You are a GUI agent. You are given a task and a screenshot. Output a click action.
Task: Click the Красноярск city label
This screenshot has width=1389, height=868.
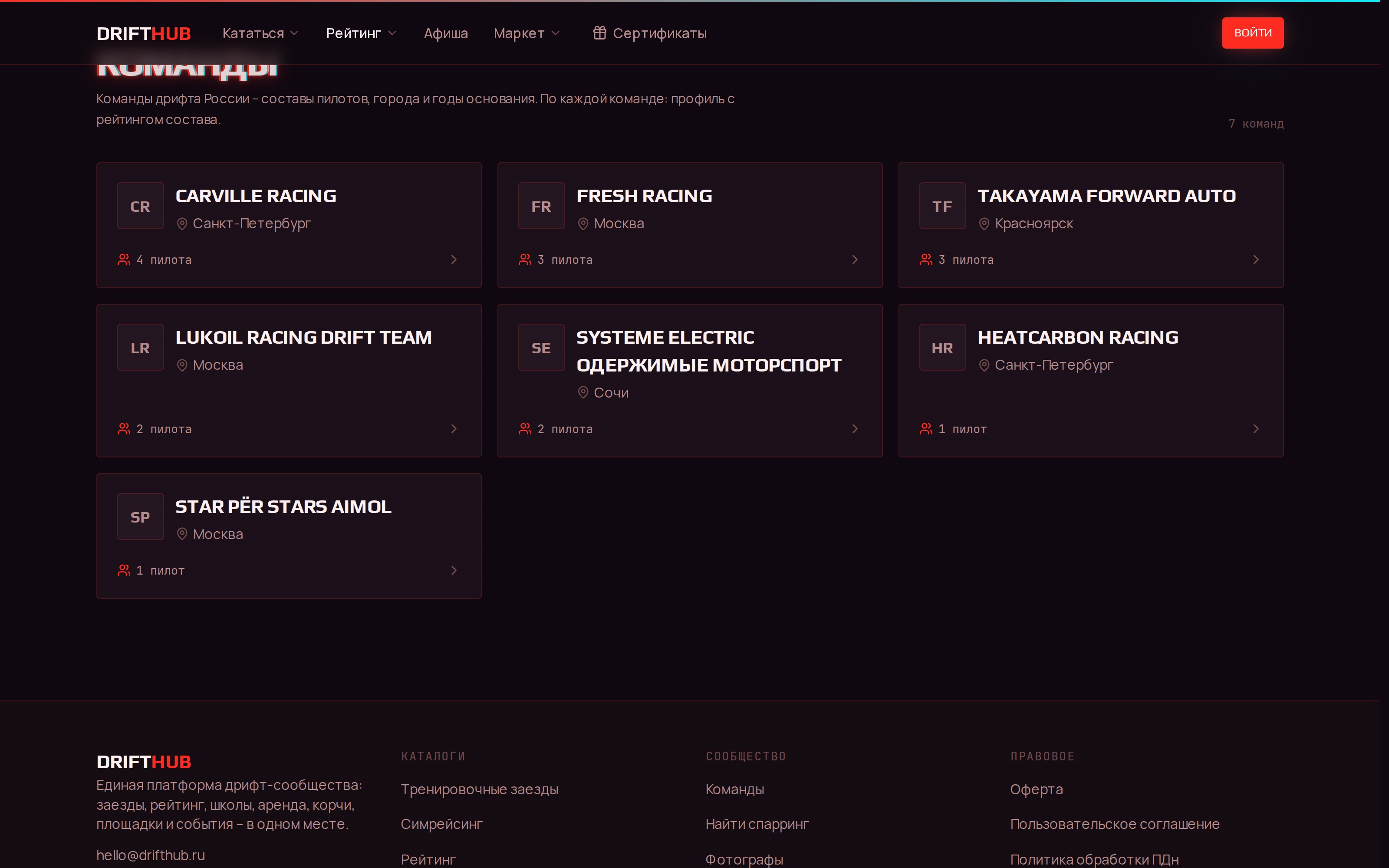pyautogui.click(x=1034, y=224)
